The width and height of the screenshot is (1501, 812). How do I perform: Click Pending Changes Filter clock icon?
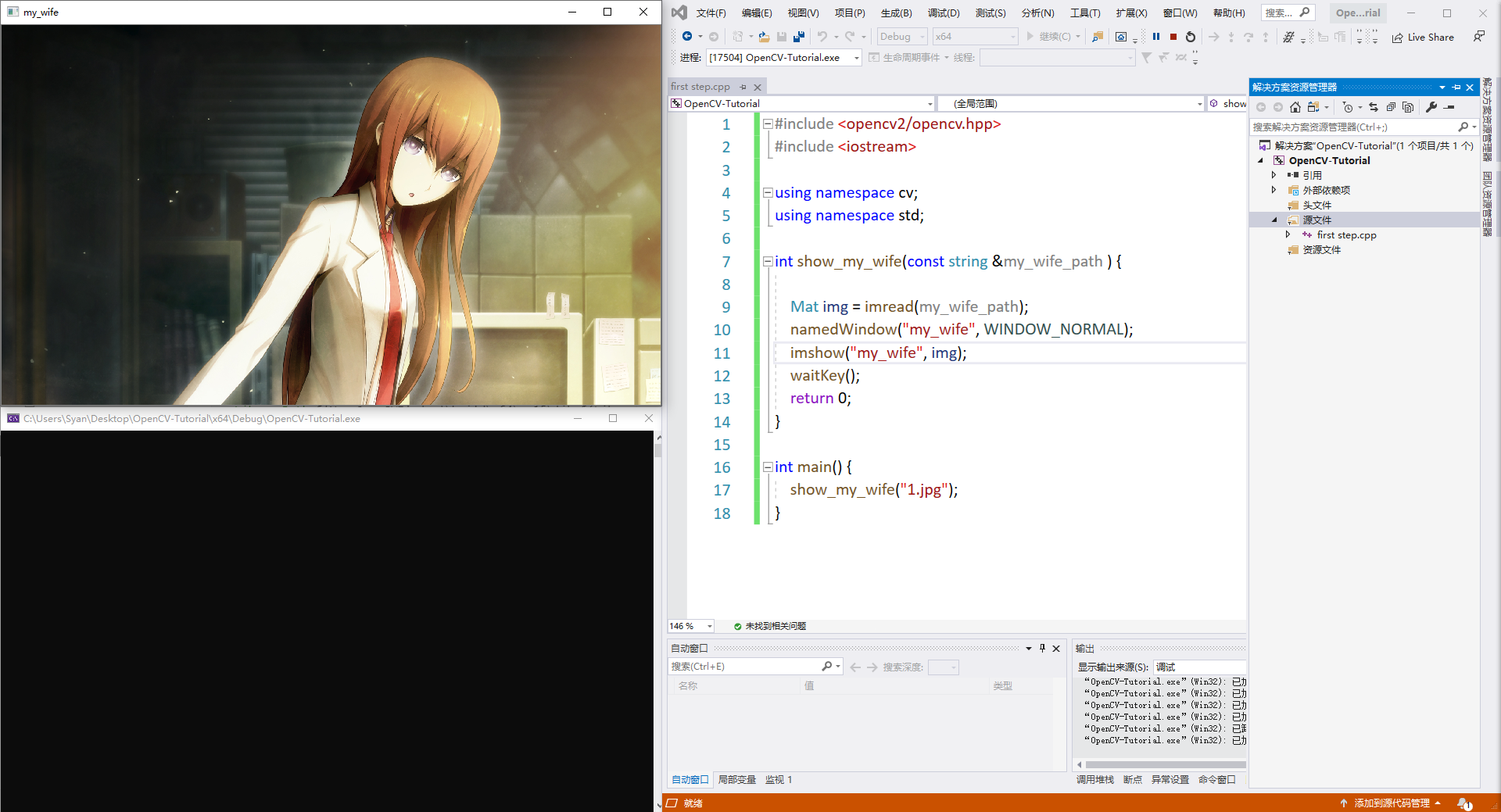(1348, 107)
